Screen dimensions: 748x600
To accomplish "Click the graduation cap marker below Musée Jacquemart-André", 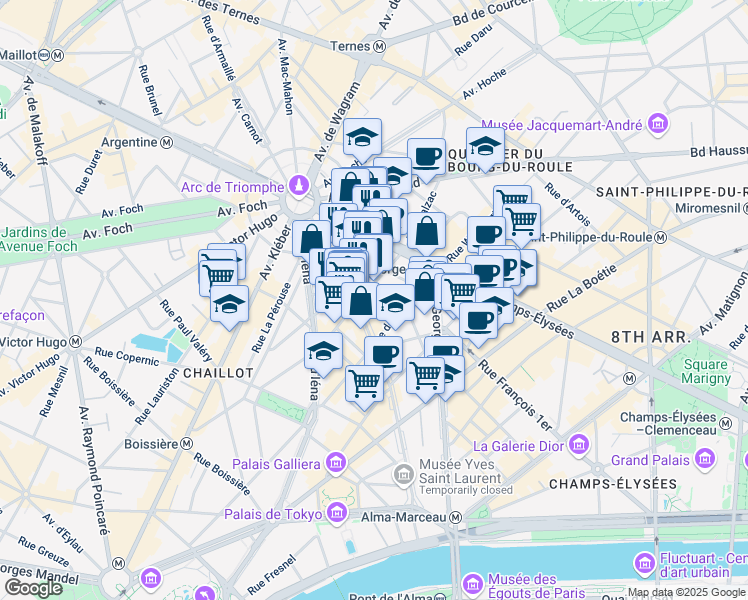I will click(x=485, y=148).
